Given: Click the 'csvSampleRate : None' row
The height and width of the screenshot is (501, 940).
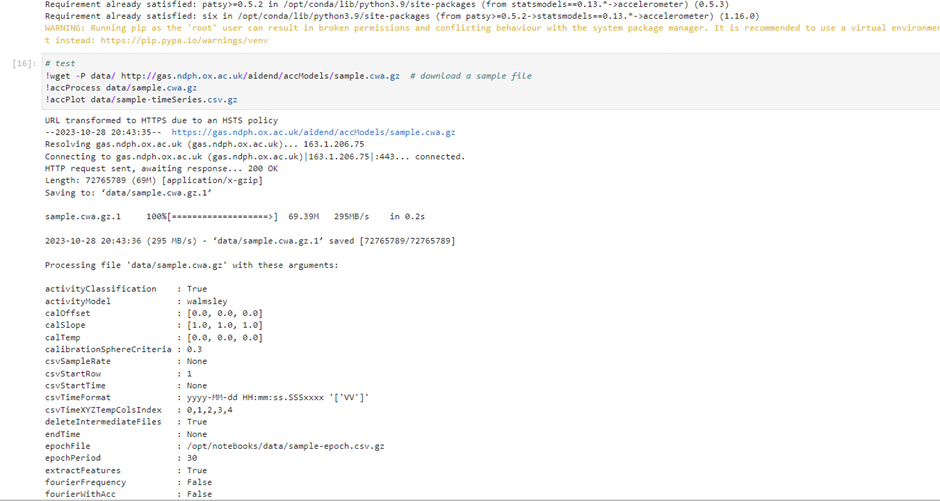Looking at the screenshot, I should [x=126, y=361].
